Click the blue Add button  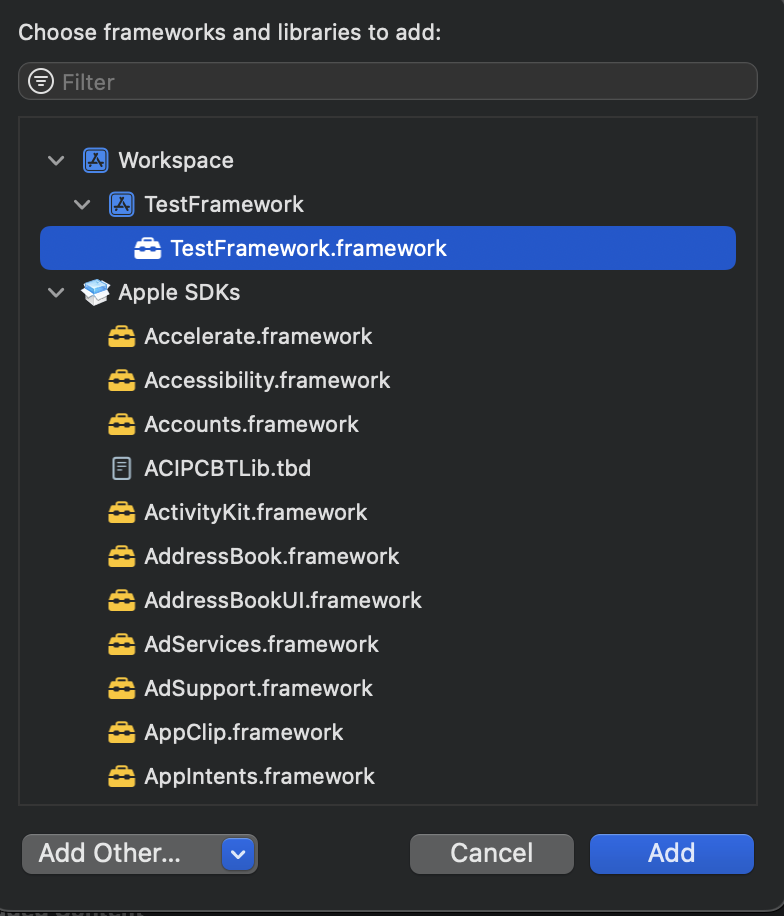[x=672, y=853]
